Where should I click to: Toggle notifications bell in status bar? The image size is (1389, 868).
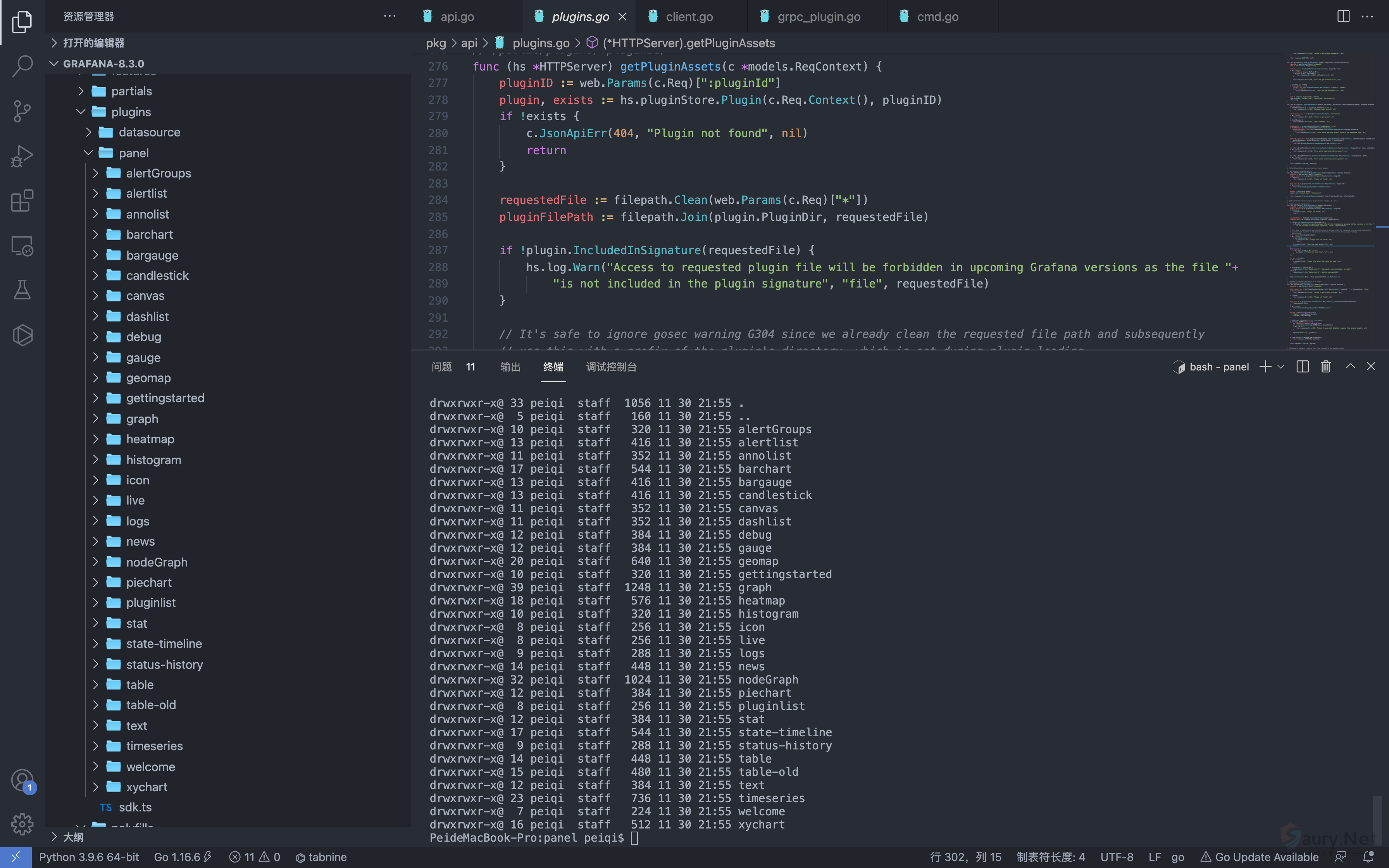(x=1368, y=857)
